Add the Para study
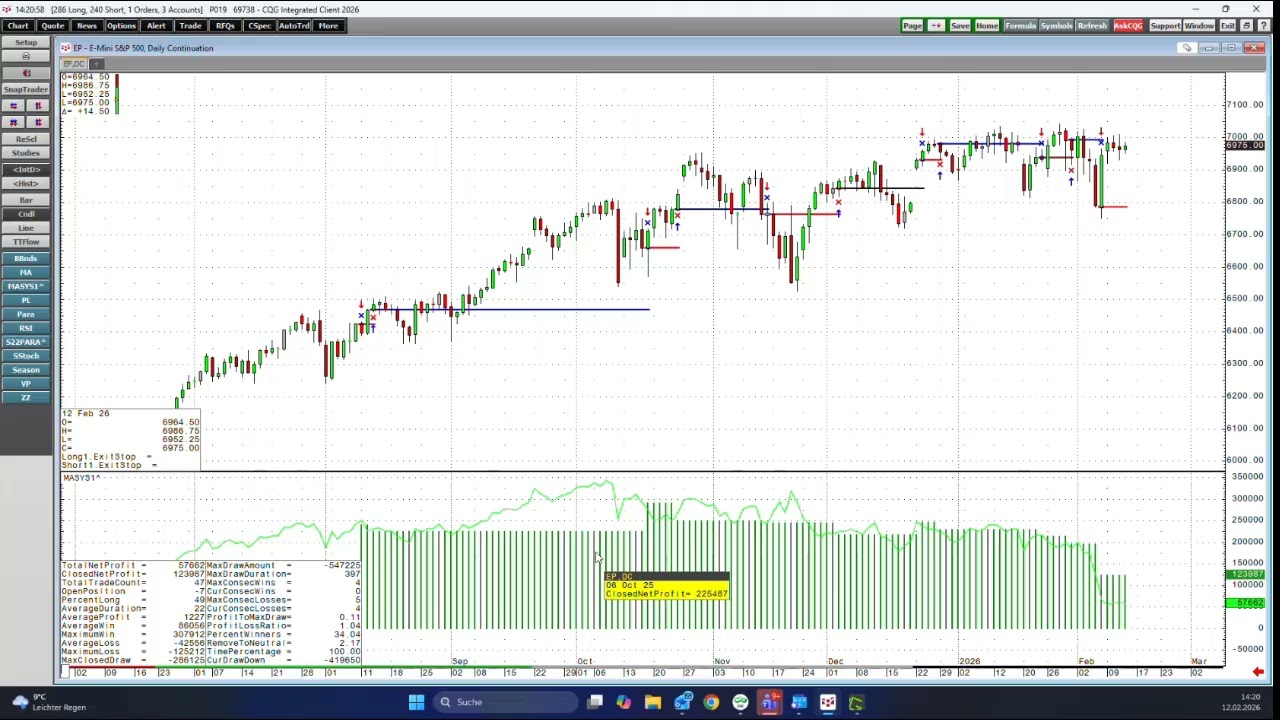This screenshot has height=720, width=1280. (26, 314)
